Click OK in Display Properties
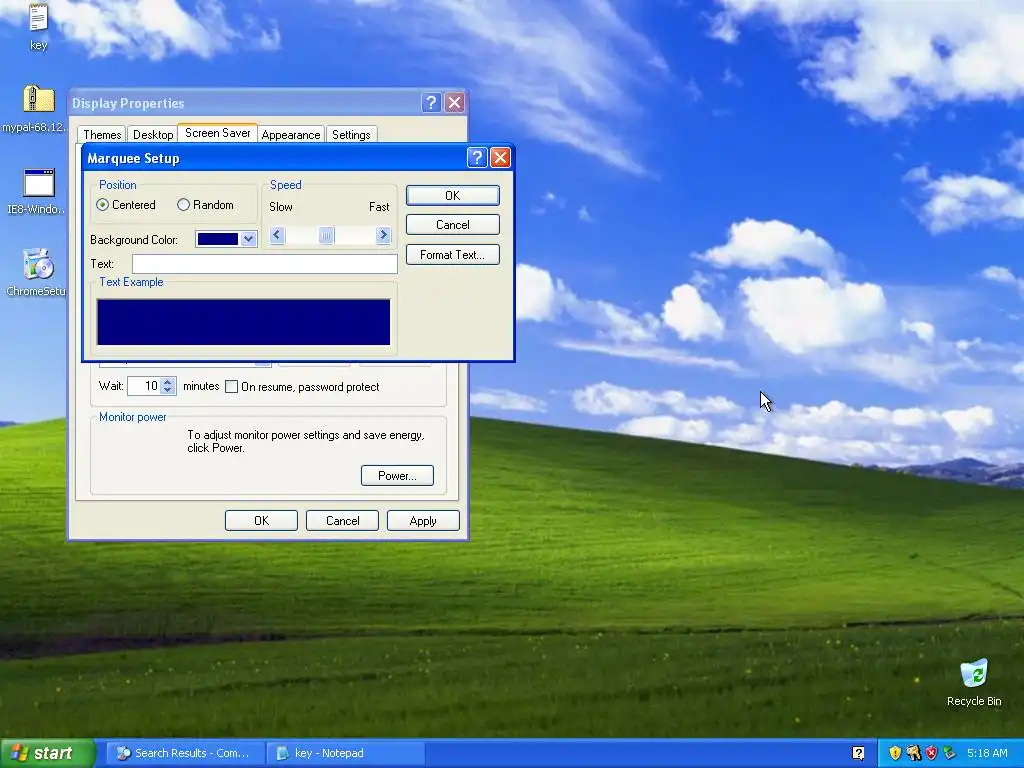The width and height of the screenshot is (1024, 768). click(x=261, y=520)
